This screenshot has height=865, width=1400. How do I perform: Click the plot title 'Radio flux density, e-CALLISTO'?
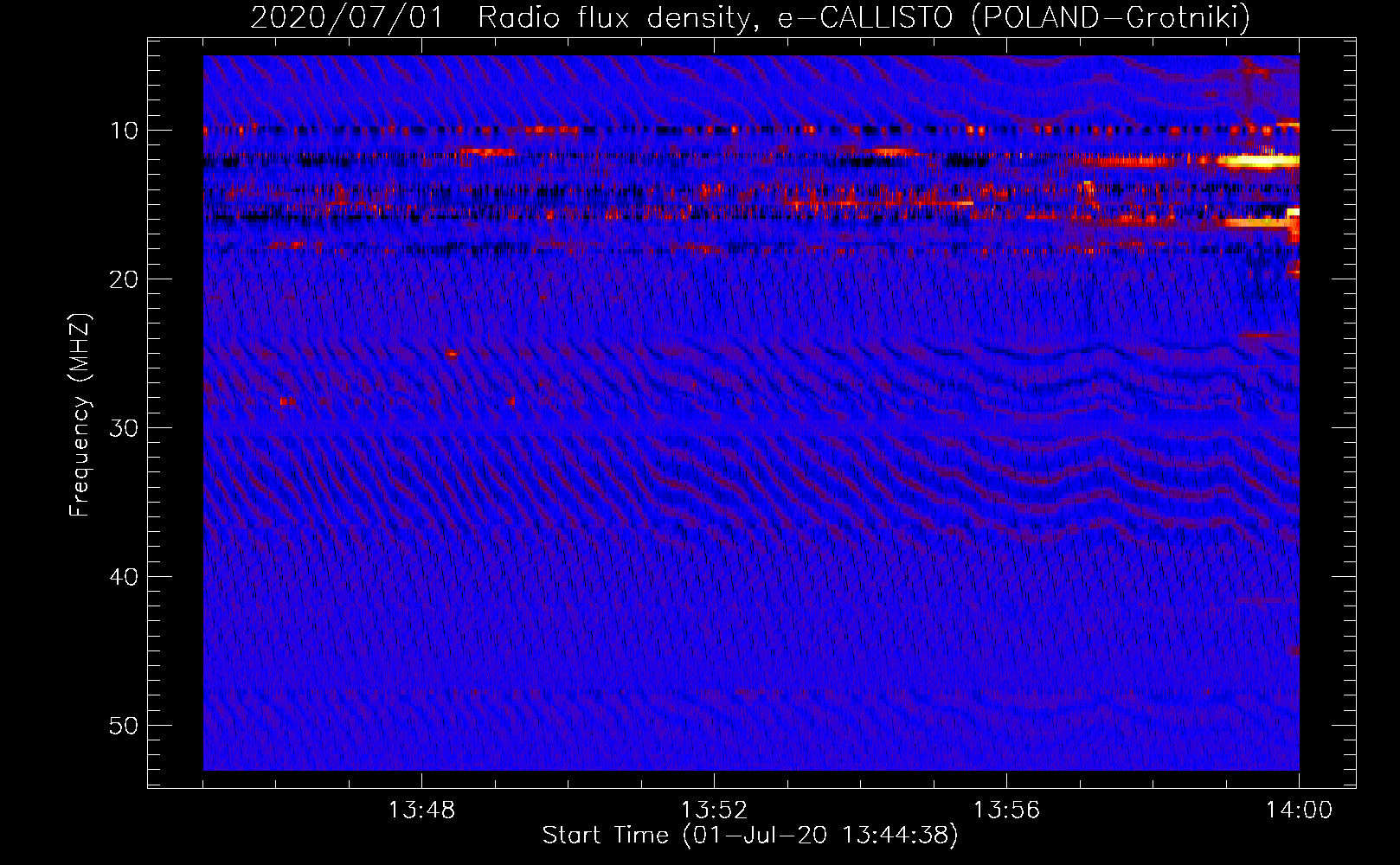click(x=716, y=17)
